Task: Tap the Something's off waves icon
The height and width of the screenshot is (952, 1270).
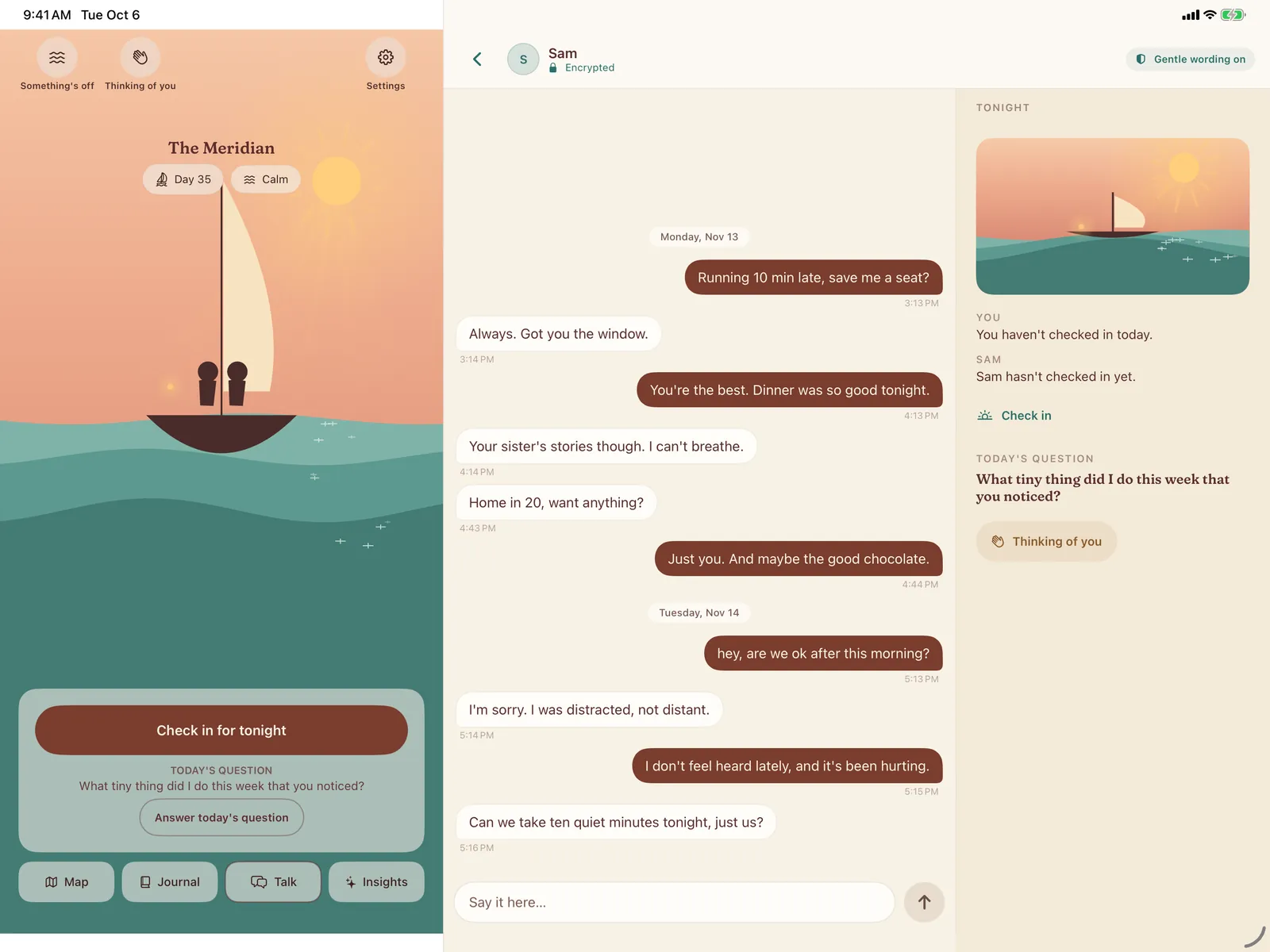Action: click(x=57, y=57)
